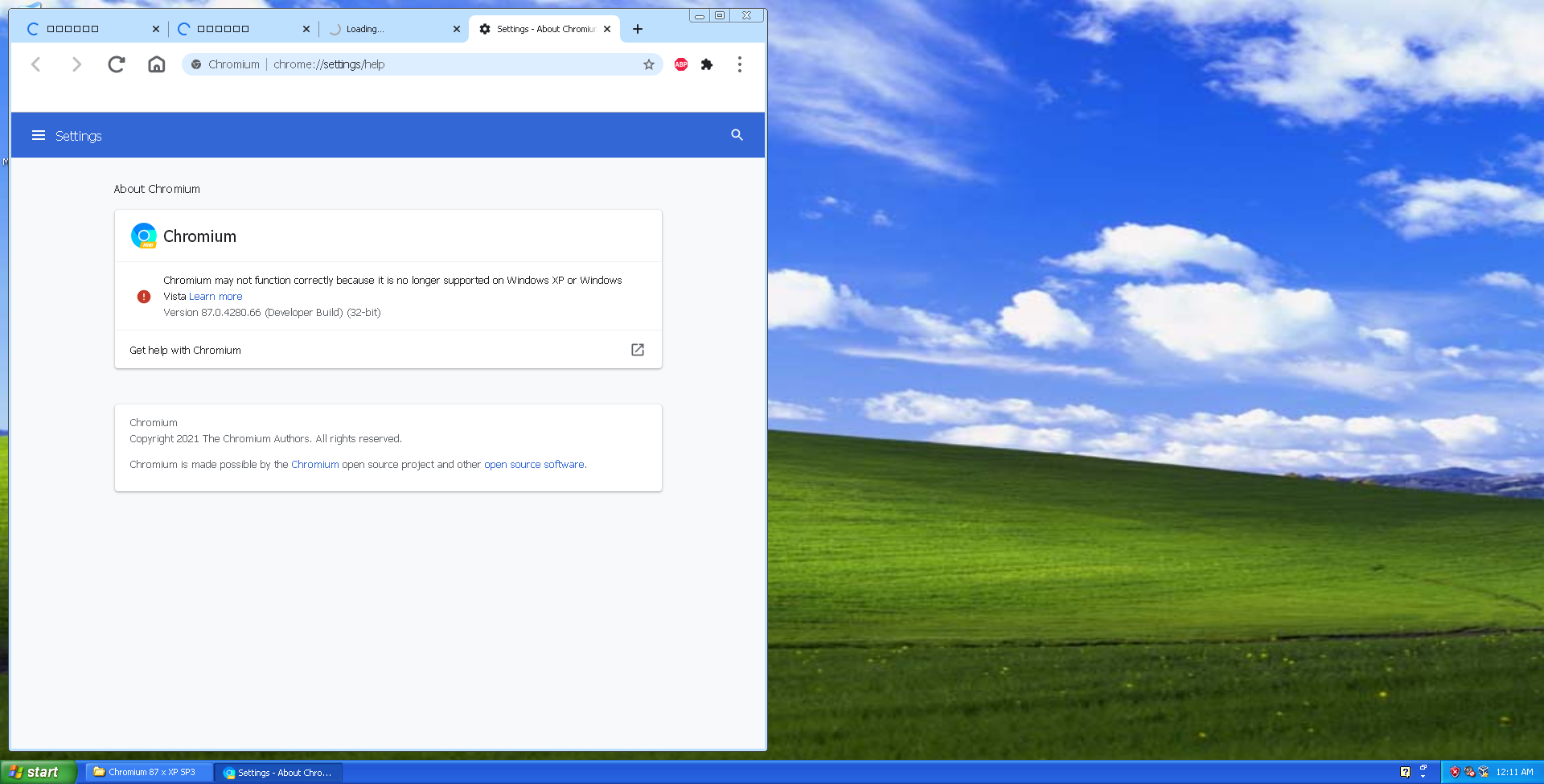Switch to Chromium 87 x XP SP3 taskbar folder

point(150,772)
